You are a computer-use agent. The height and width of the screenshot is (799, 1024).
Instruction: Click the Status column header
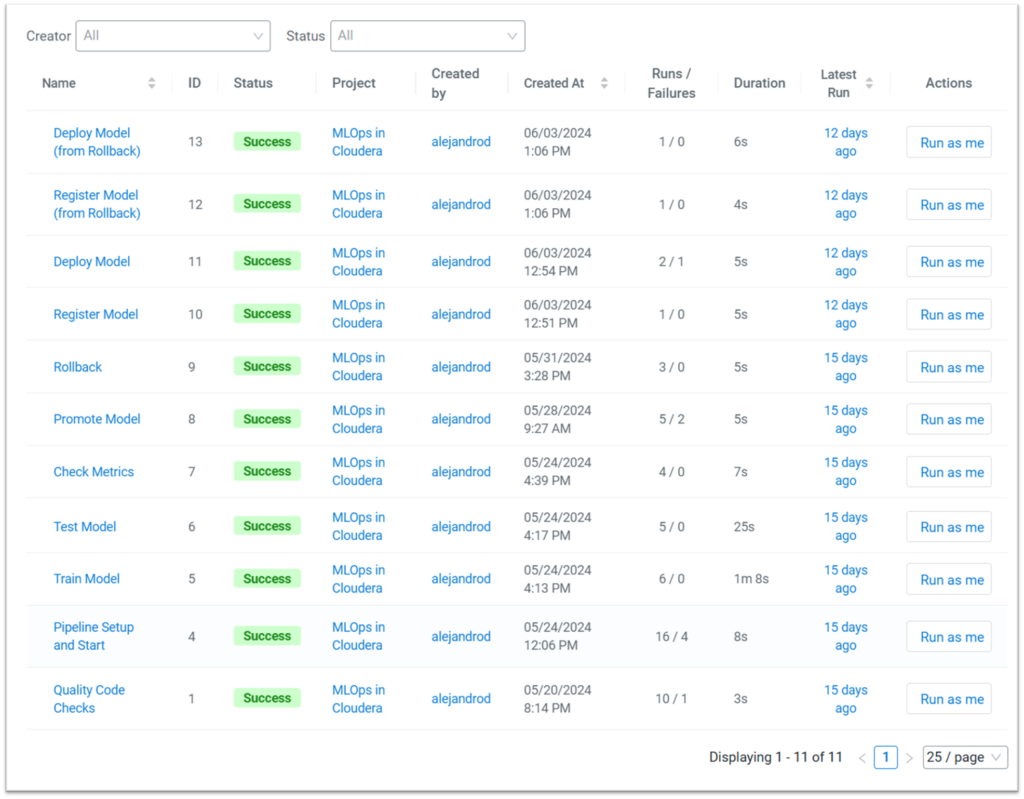pyautogui.click(x=253, y=83)
